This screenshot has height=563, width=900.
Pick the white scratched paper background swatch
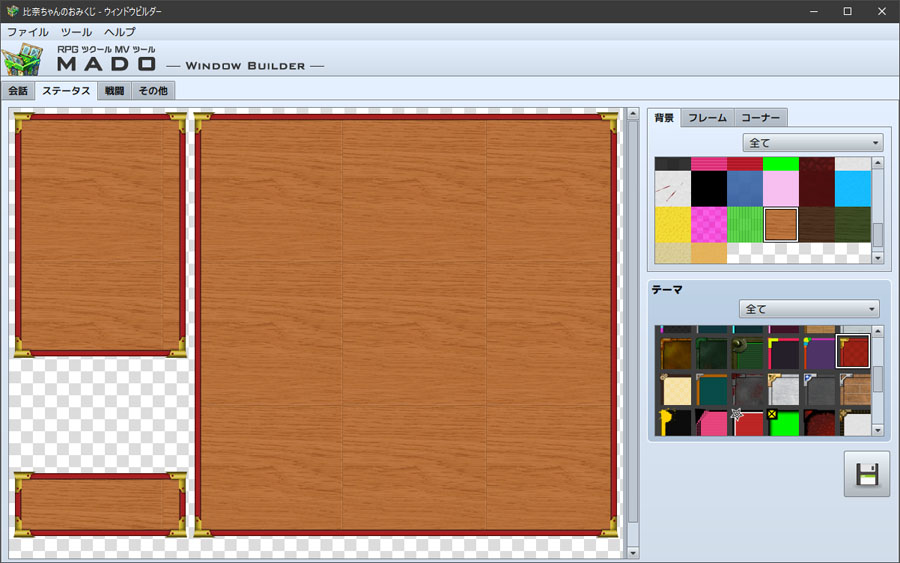(x=673, y=189)
